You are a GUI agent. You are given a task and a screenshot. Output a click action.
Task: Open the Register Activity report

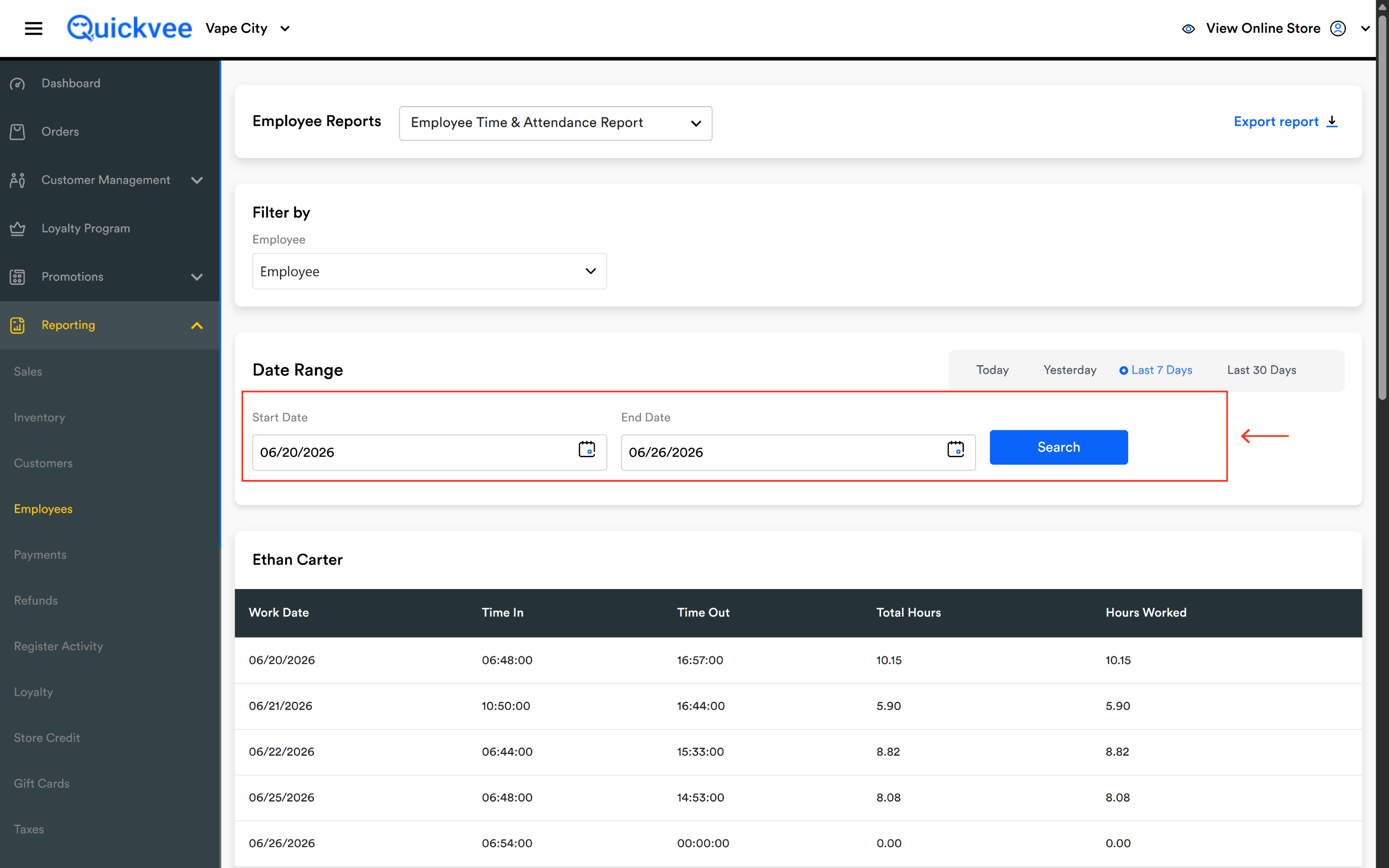point(58,646)
